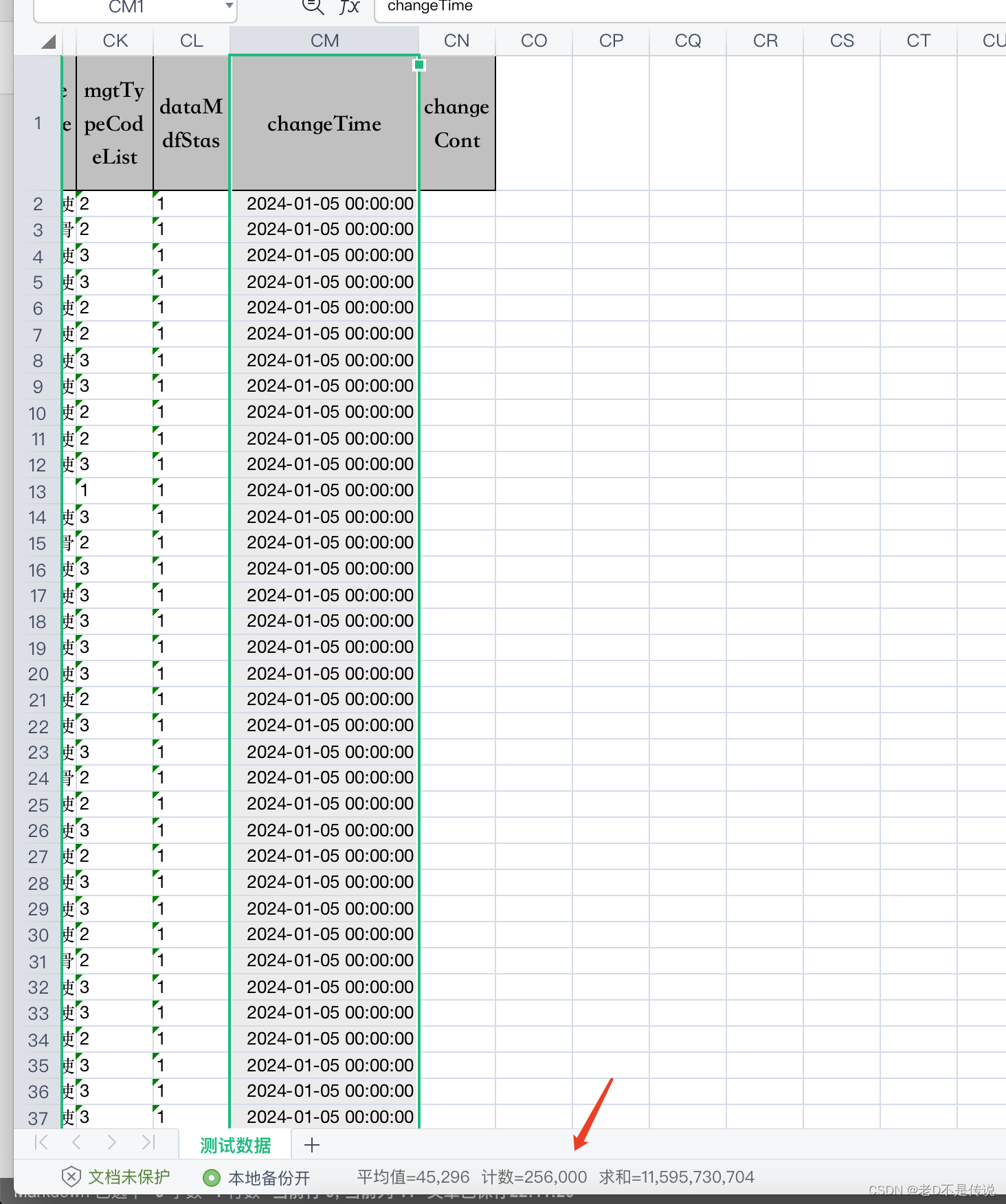Click the changeTime cell in row 2

pos(324,203)
